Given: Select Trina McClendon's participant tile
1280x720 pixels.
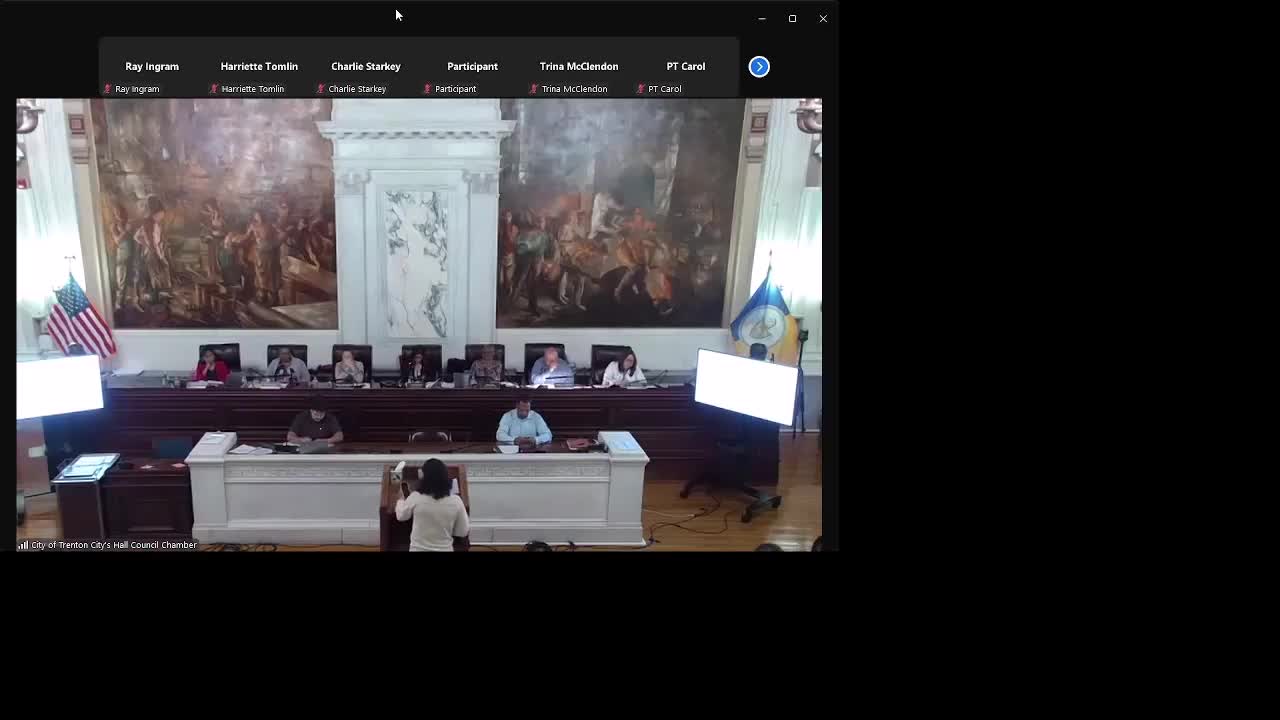Looking at the screenshot, I should coord(579,66).
